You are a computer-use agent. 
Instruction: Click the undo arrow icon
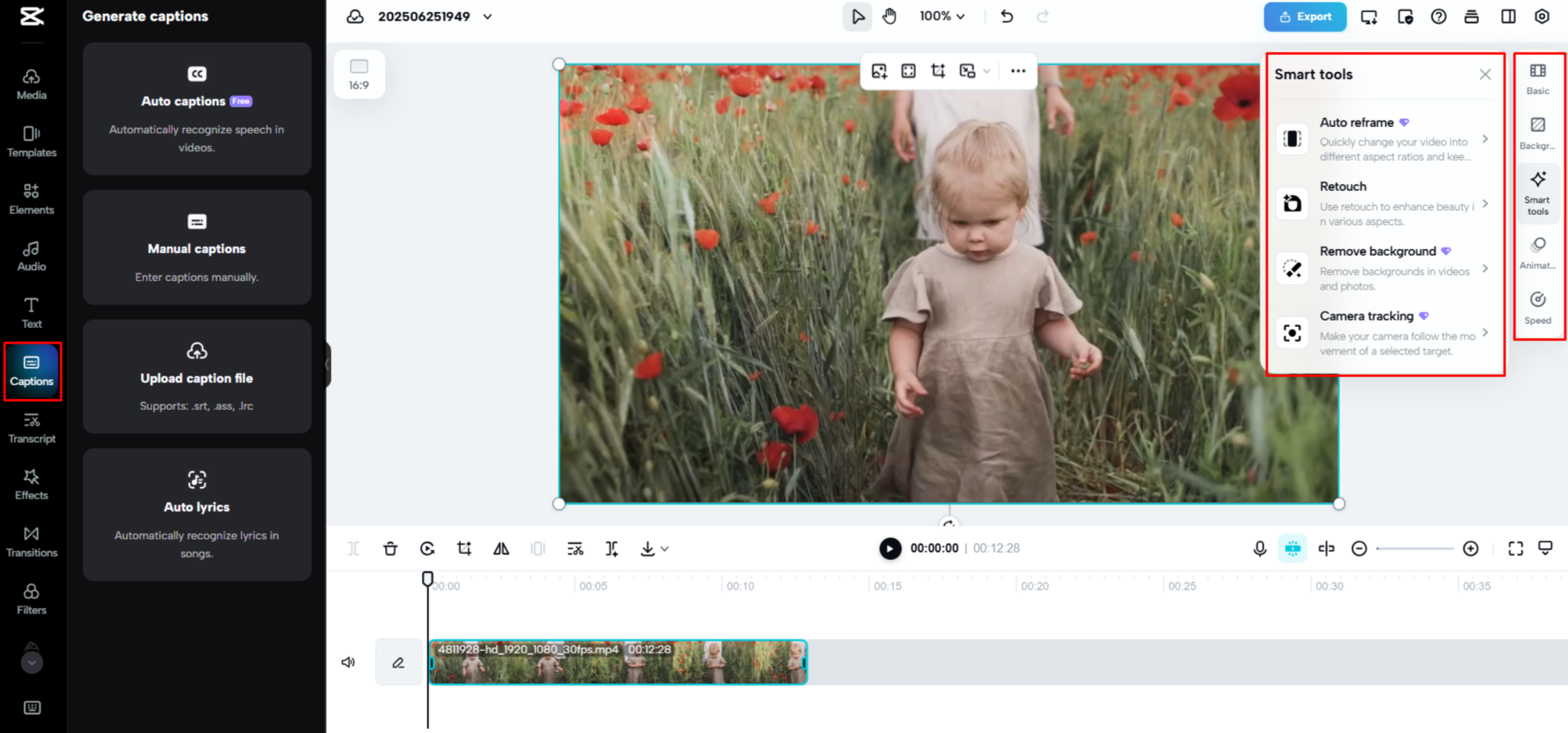pyautogui.click(x=1007, y=17)
